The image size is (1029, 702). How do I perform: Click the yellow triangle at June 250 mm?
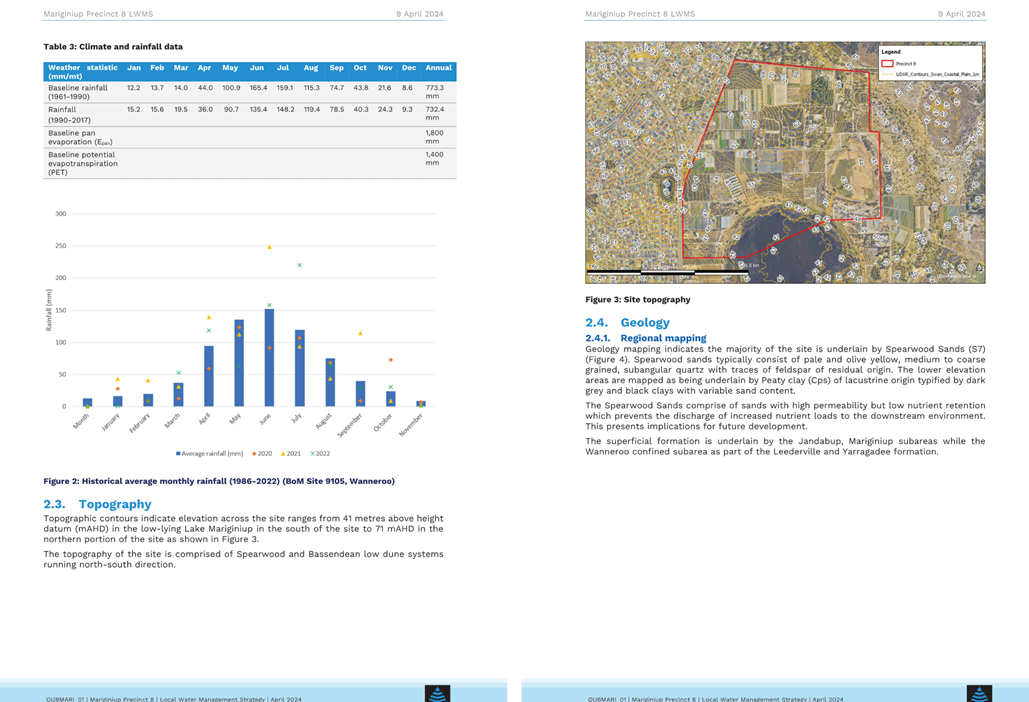click(x=269, y=247)
